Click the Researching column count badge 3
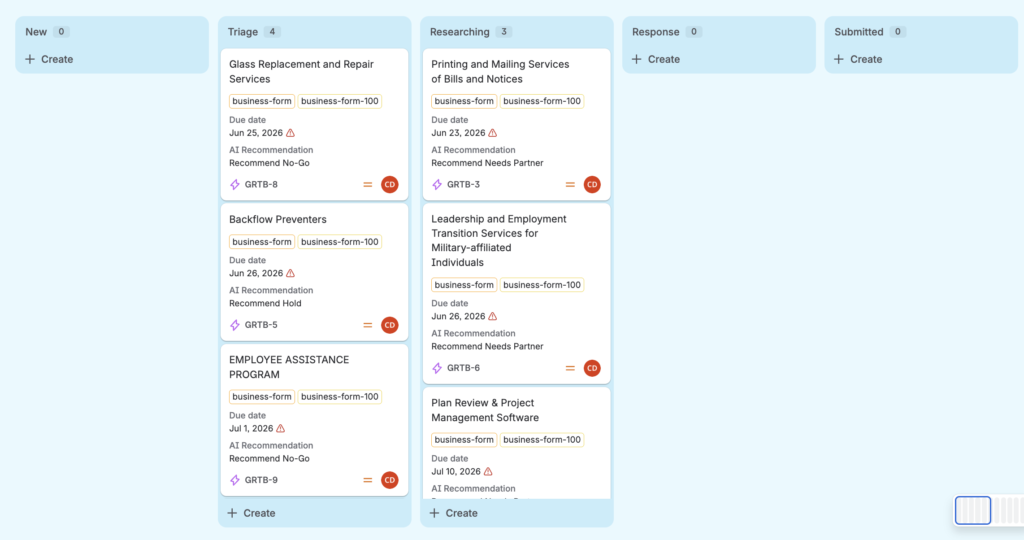 point(504,31)
